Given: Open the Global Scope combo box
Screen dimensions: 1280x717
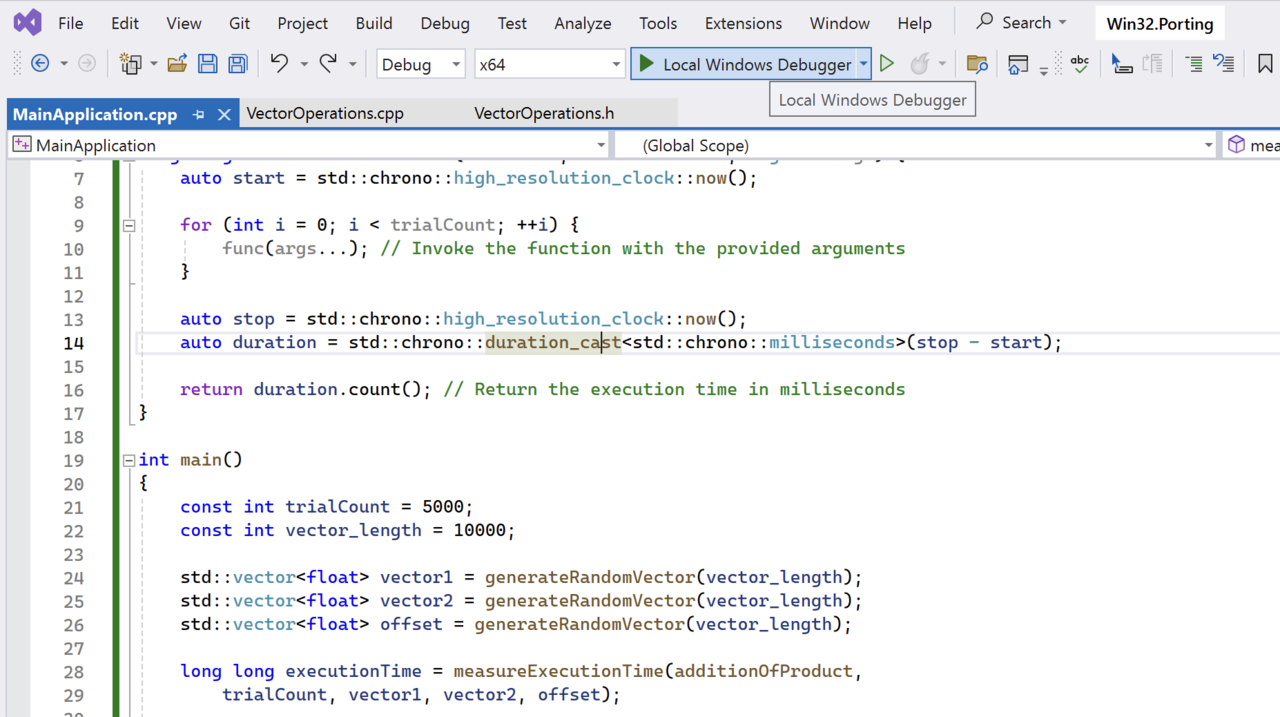Looking at the screenshot, I should click(916, 145).
